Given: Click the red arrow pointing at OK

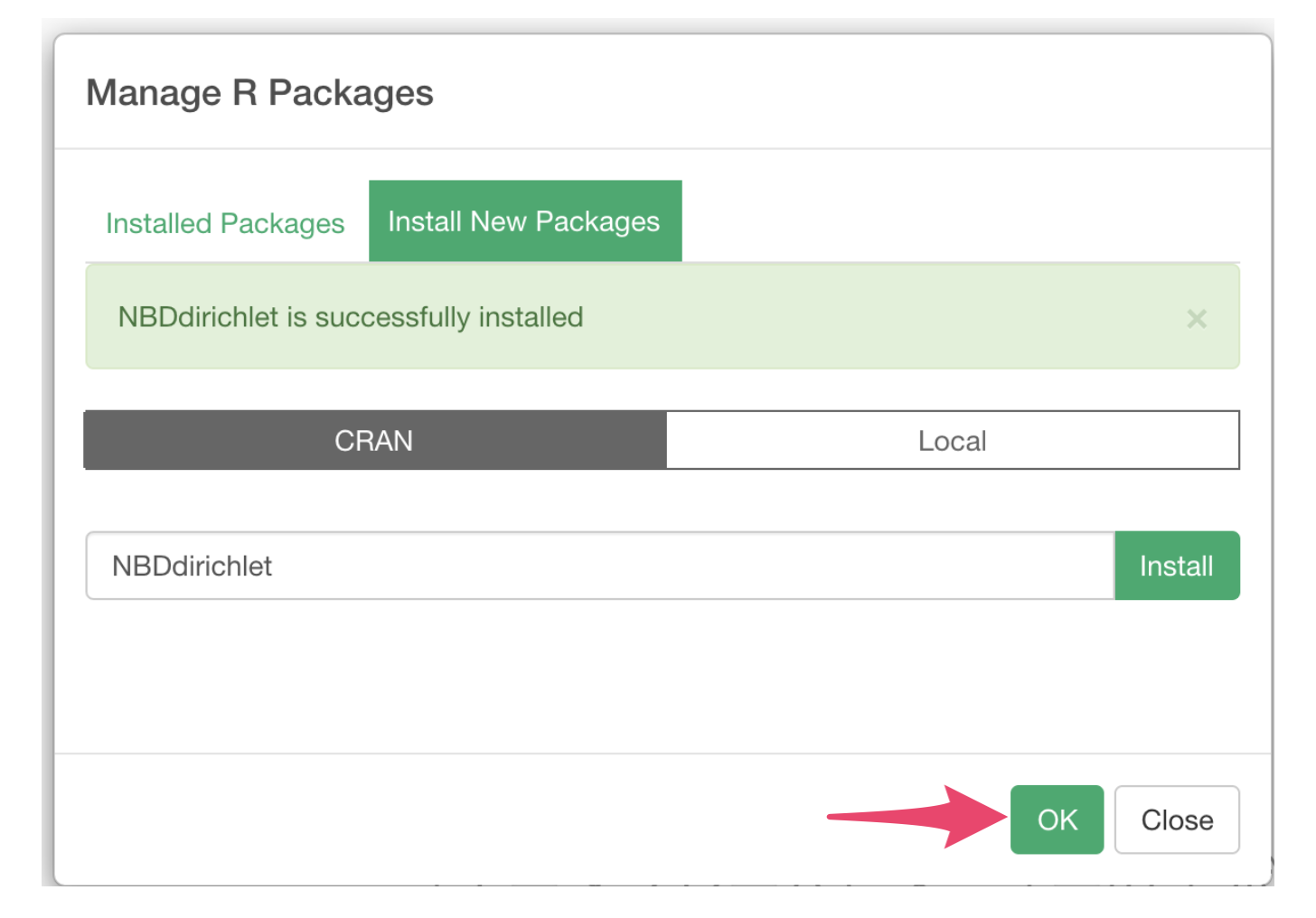Looking at the screenshot, I should point(913,817).
